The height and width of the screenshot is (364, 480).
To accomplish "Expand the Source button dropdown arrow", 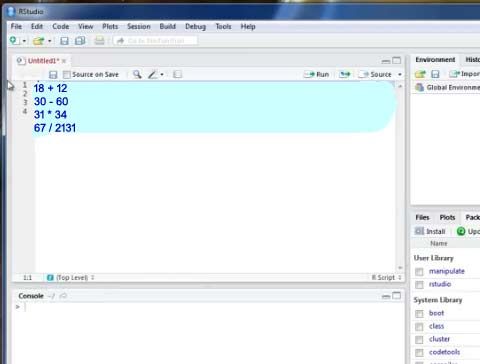I will coord(400,74).
